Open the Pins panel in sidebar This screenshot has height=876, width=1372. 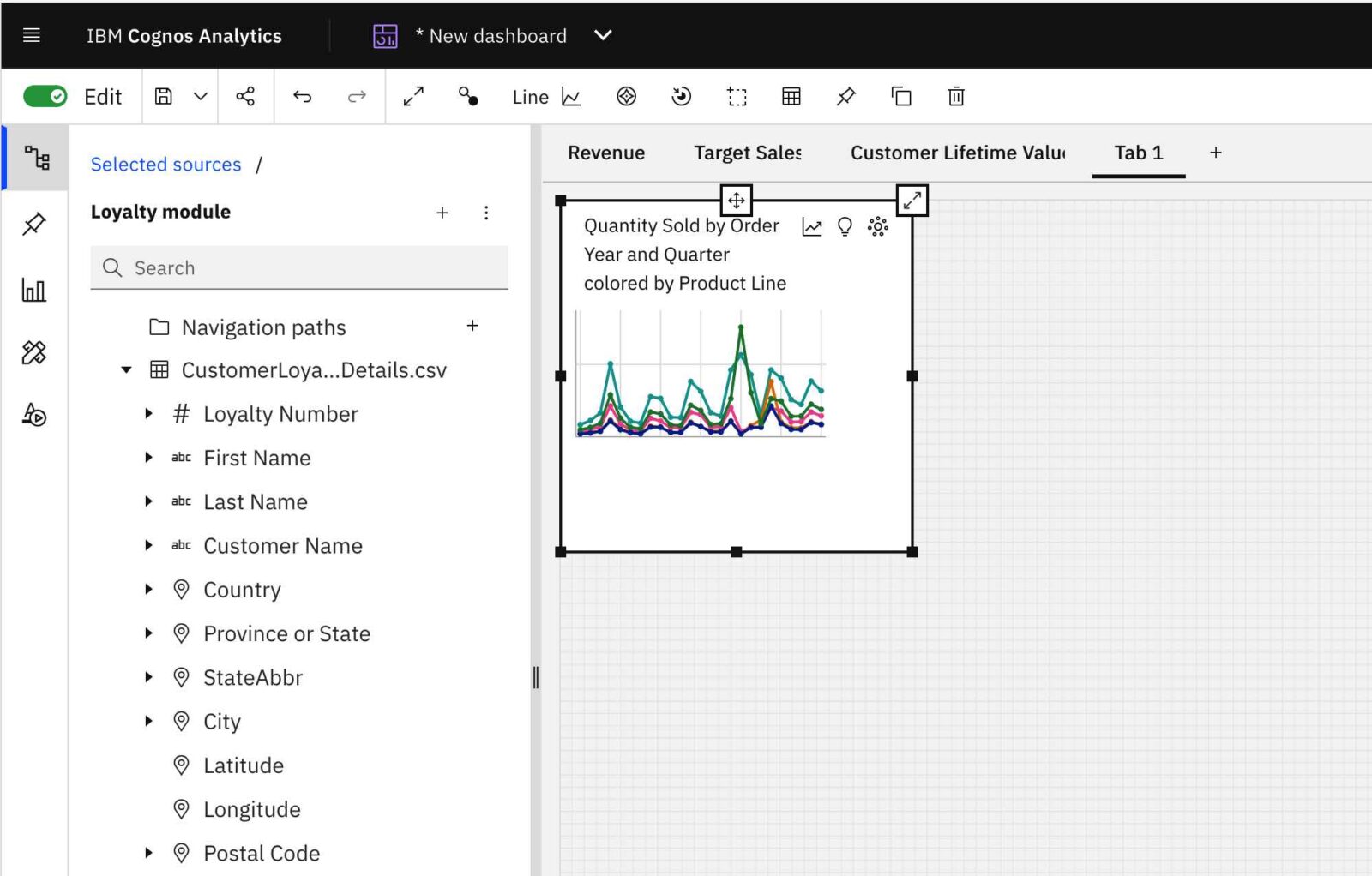tap(35, 224)
